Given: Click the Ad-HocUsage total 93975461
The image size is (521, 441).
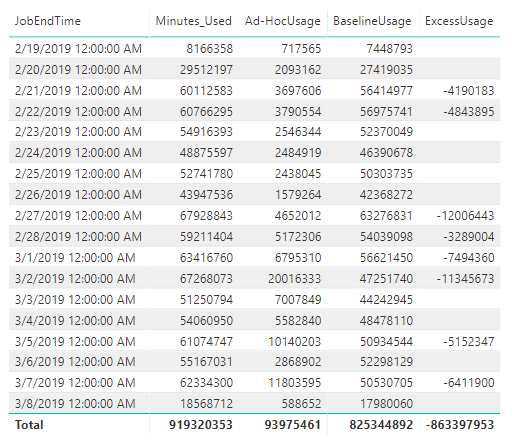Looking at the screenshot, I should [293, 425].
